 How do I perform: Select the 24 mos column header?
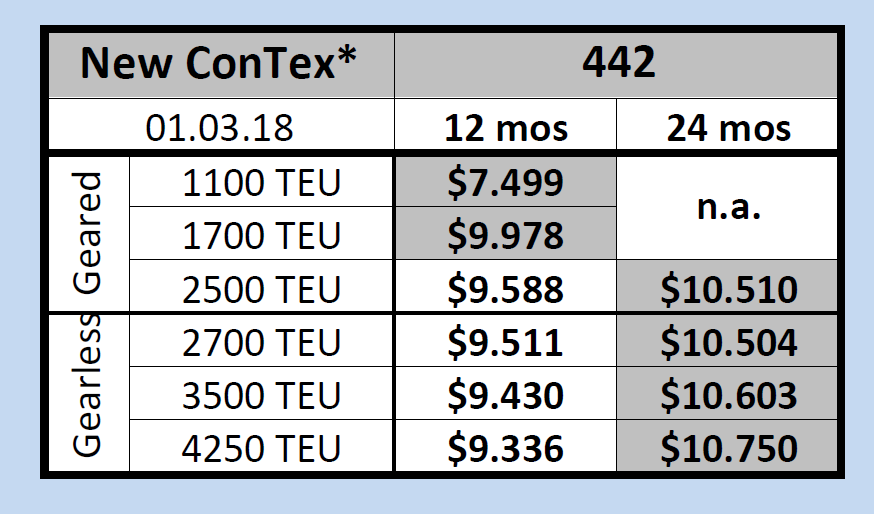[x=728, y=129]
